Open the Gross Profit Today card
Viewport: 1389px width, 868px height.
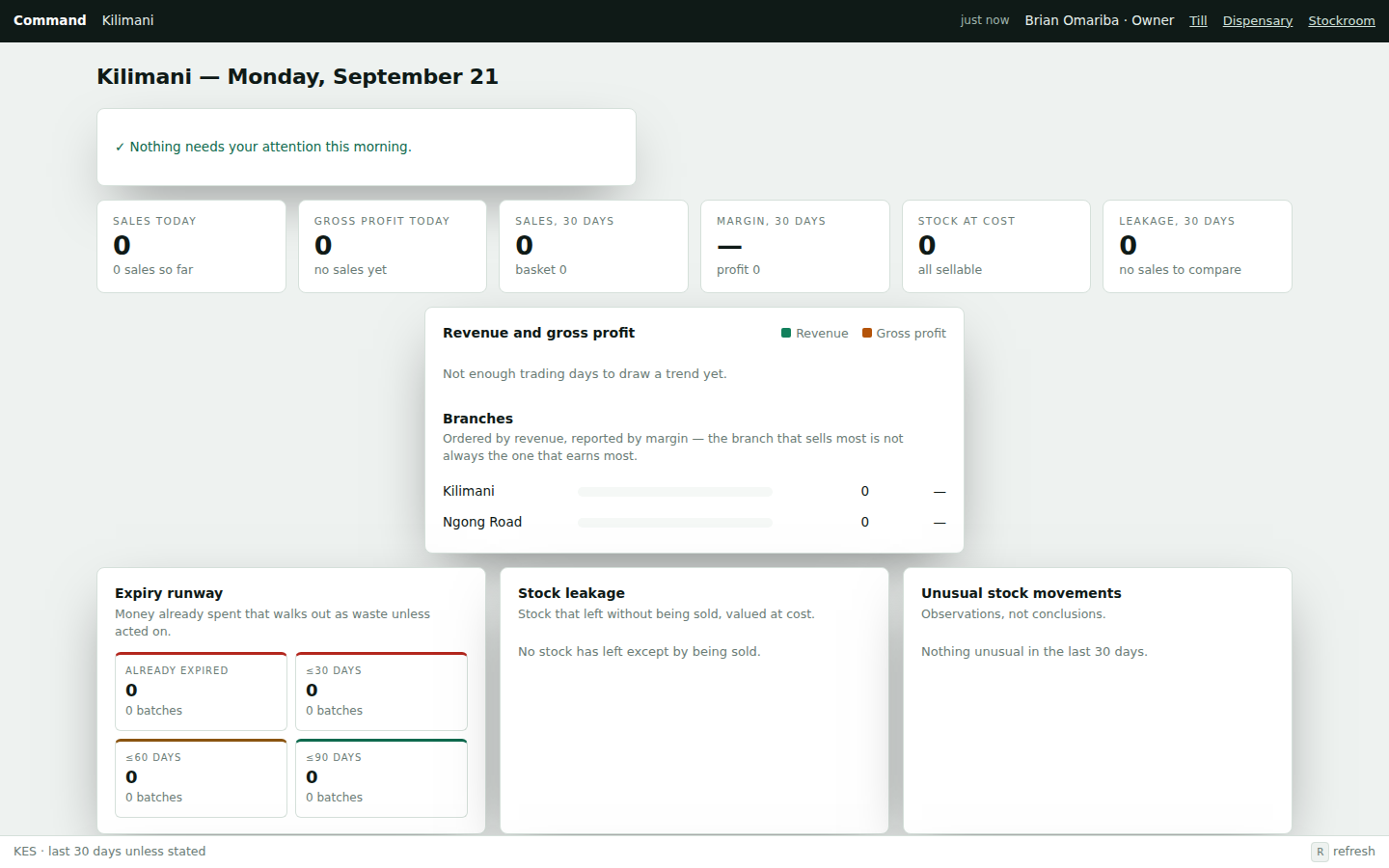393,246
